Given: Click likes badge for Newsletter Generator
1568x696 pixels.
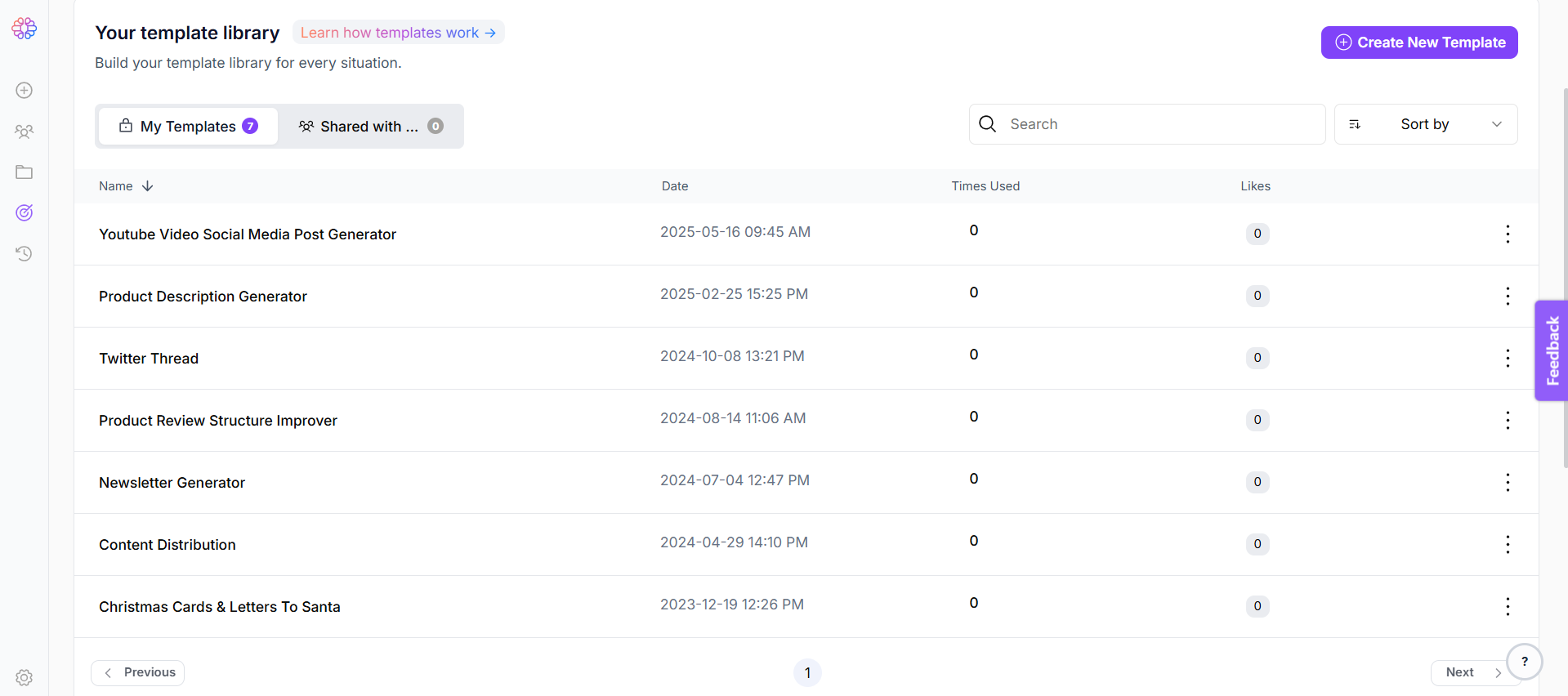Looking at the screenshot, I should (1258, 482).
